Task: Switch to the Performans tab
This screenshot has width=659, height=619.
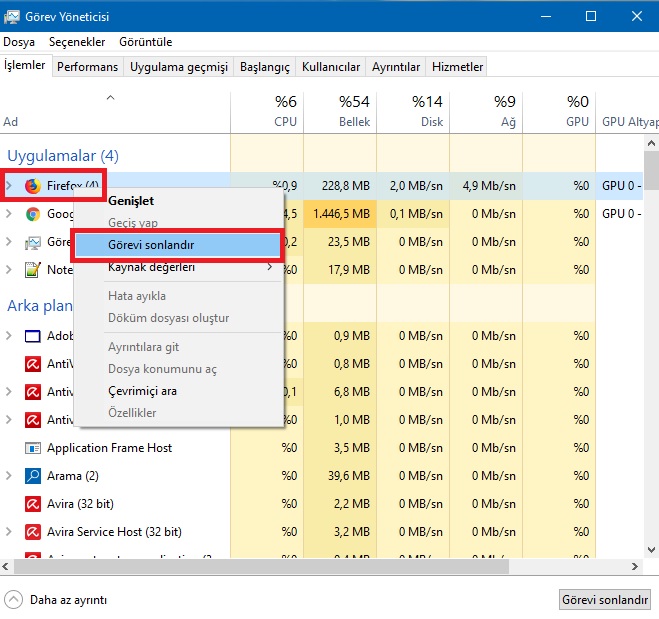Action: pyautogui.click(x=87, y=67)
